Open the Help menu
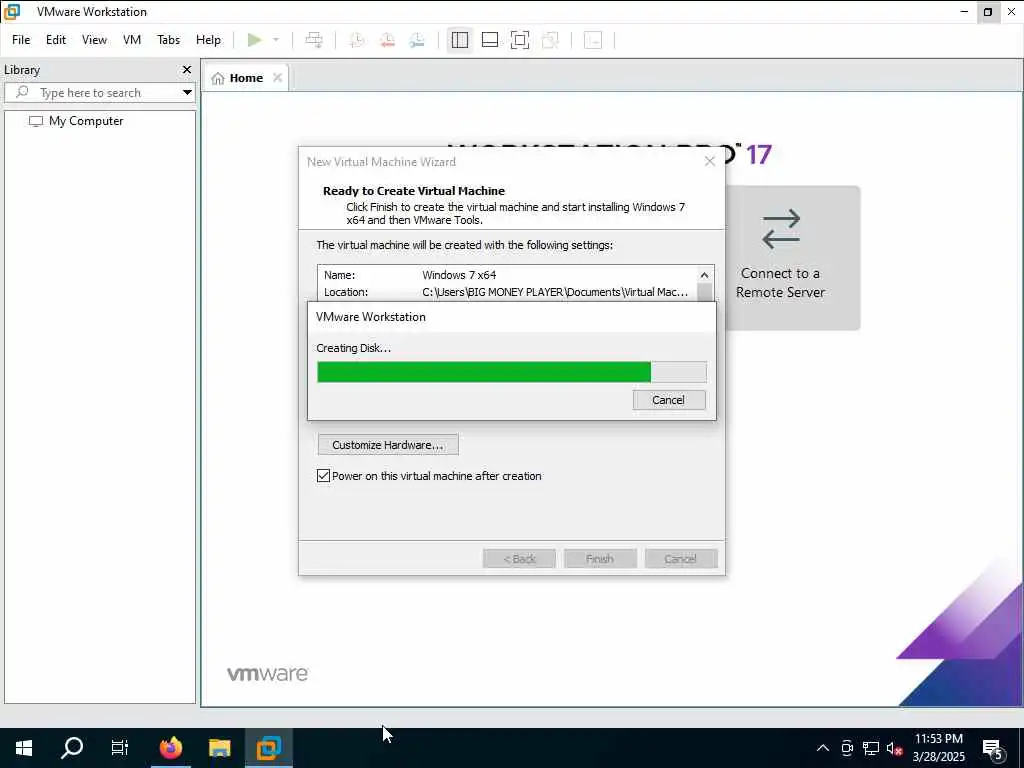 [208, 40]
